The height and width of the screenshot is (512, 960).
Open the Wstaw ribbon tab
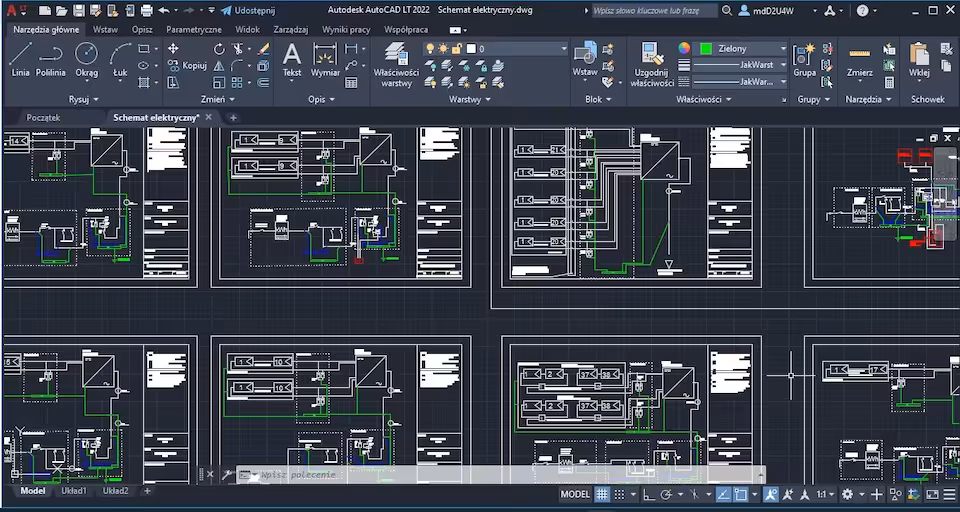tap(105, 29)
